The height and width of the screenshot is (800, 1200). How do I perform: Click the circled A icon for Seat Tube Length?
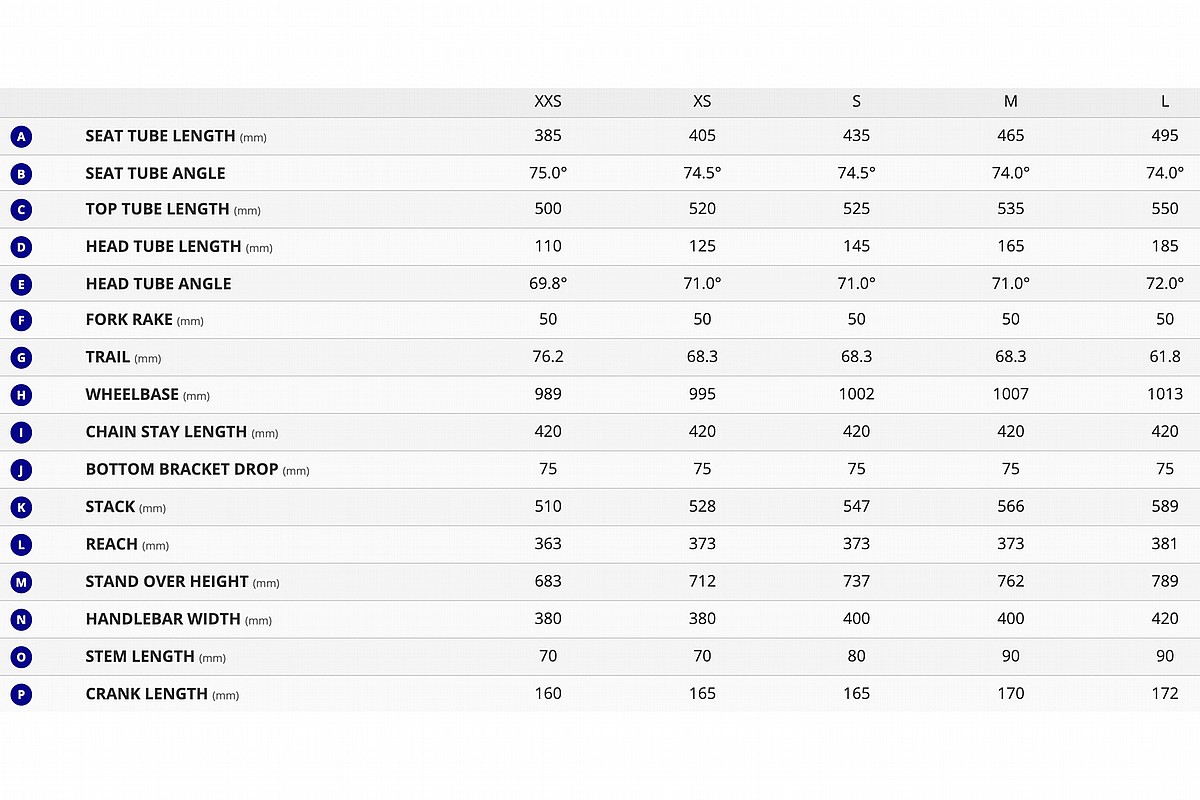pyautogui.click(x=21, y=136)
